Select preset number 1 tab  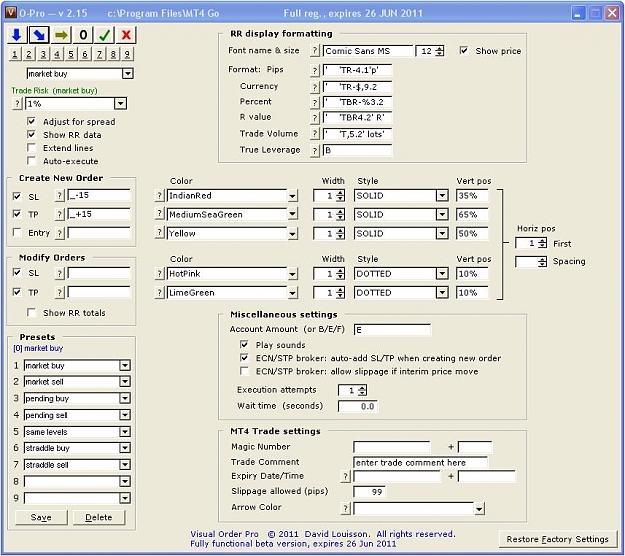click(15, 54)
